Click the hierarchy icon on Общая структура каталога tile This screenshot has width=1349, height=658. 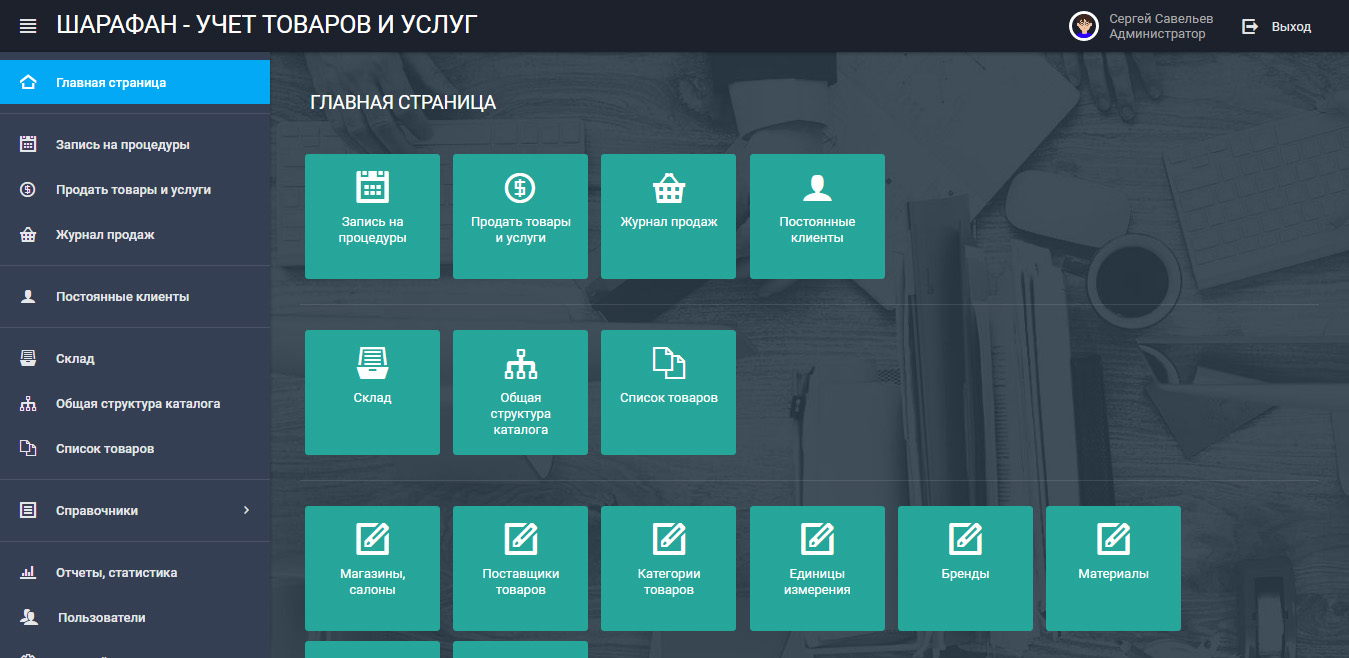[x=520, y=363]
